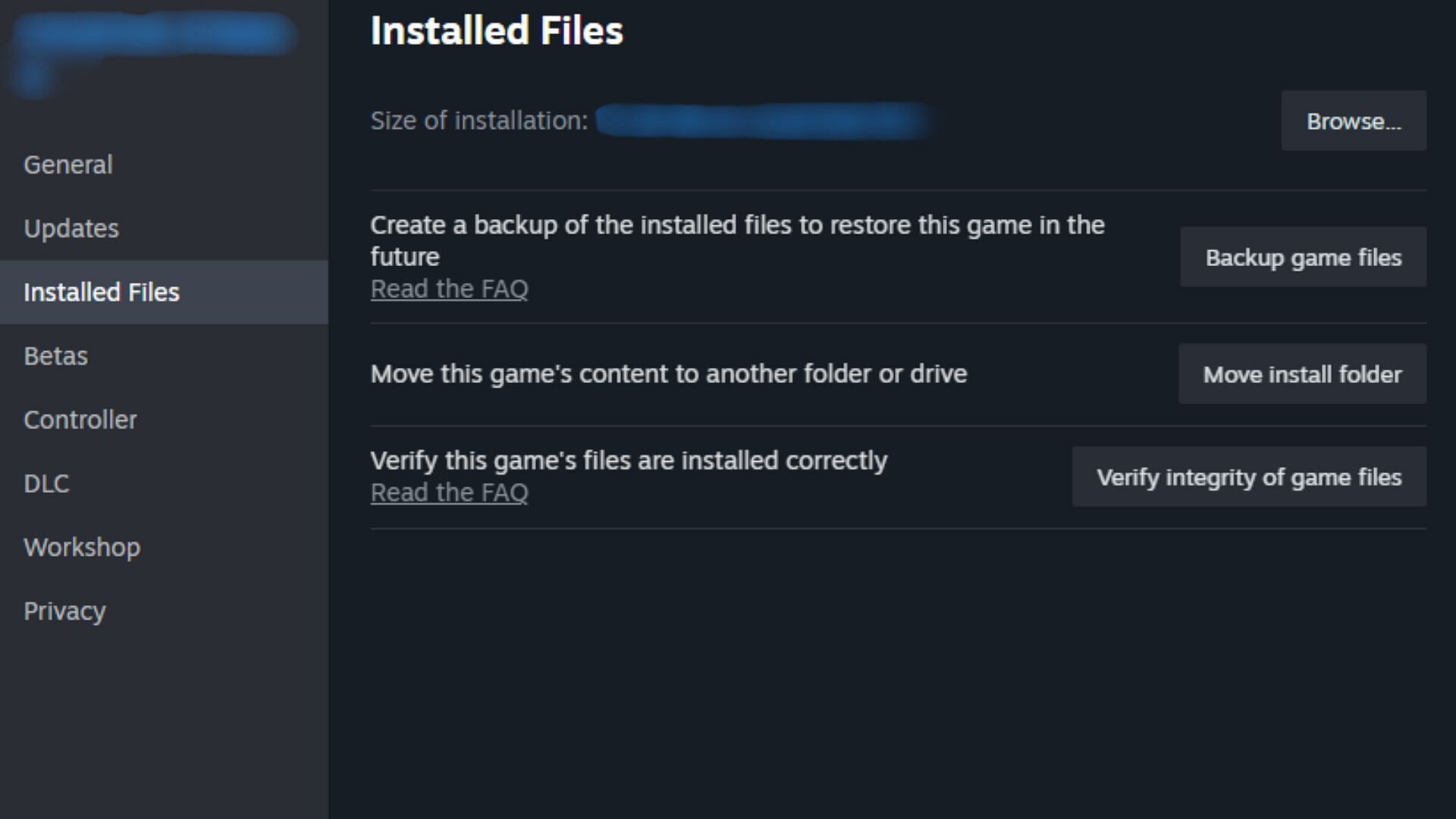Expand backup game files options
This screenshot has width=1456, height=819.
point(1303,257)
